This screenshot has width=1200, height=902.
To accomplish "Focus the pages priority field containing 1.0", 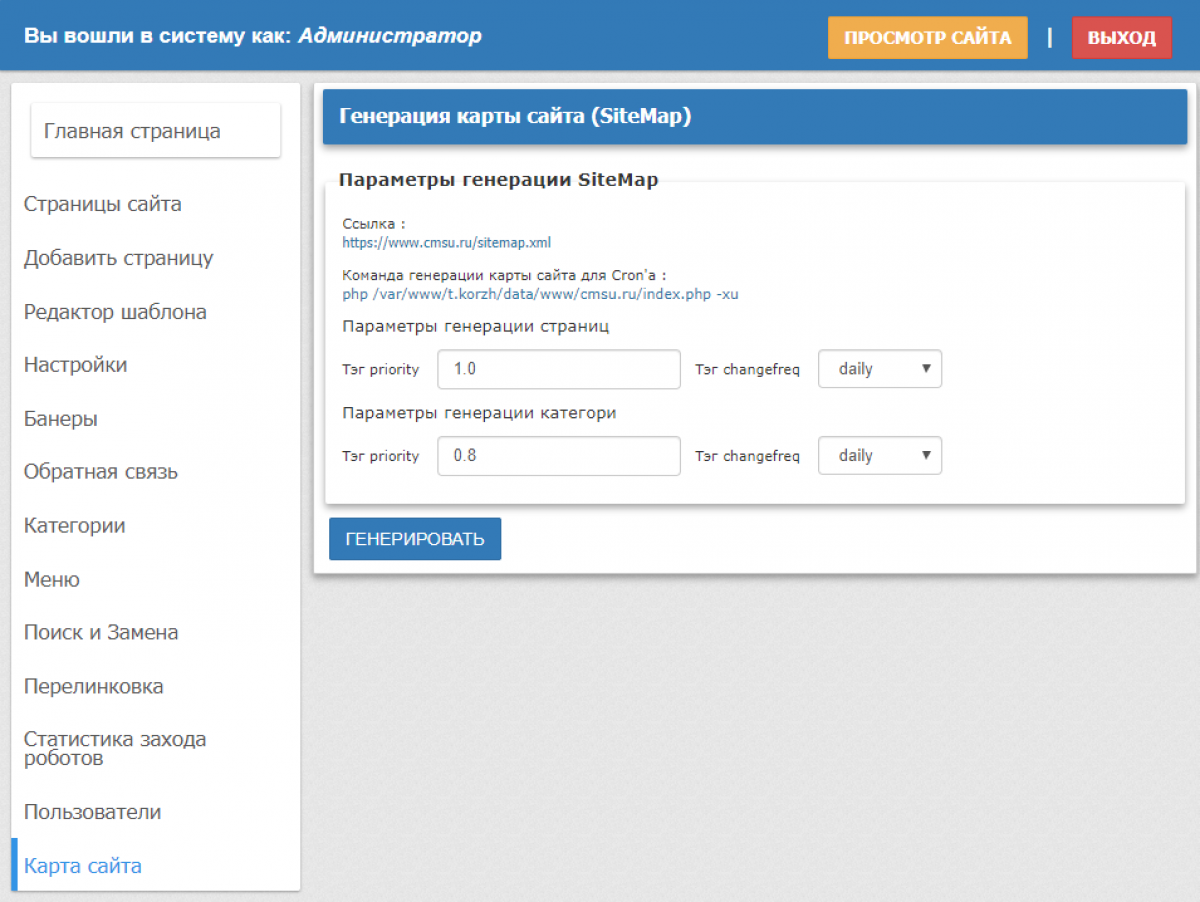I will [559, 369].
